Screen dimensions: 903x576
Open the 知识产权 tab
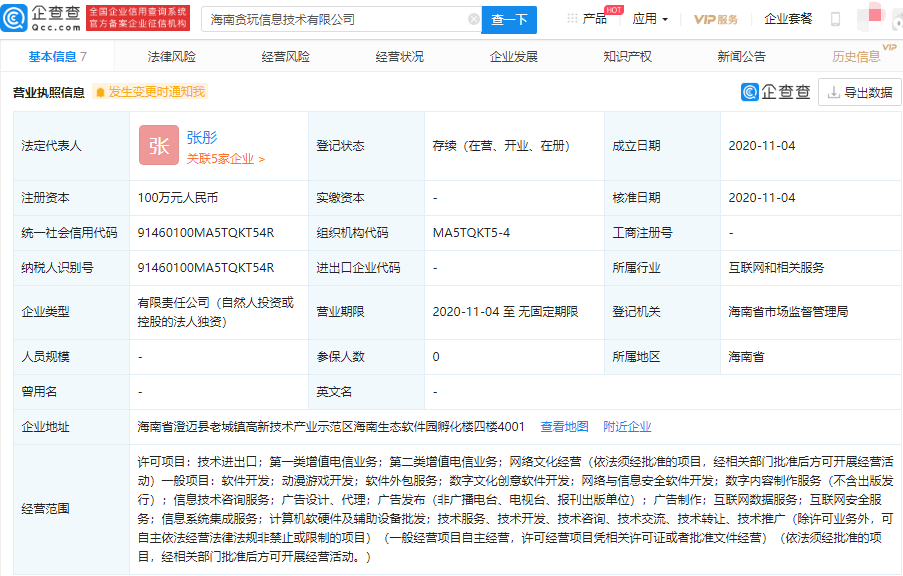pos(627,57)
